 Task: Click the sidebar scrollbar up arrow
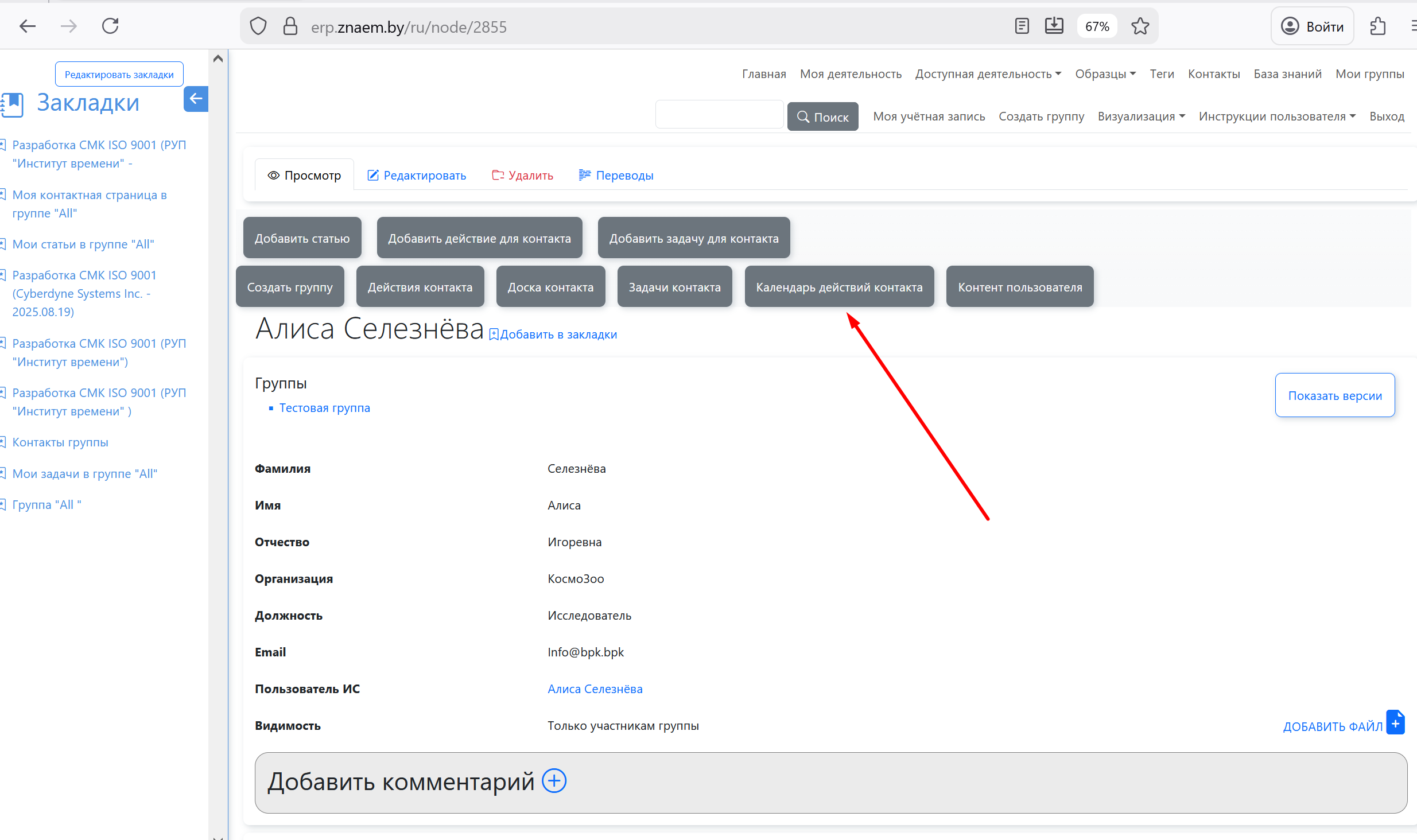pos(218,59)
